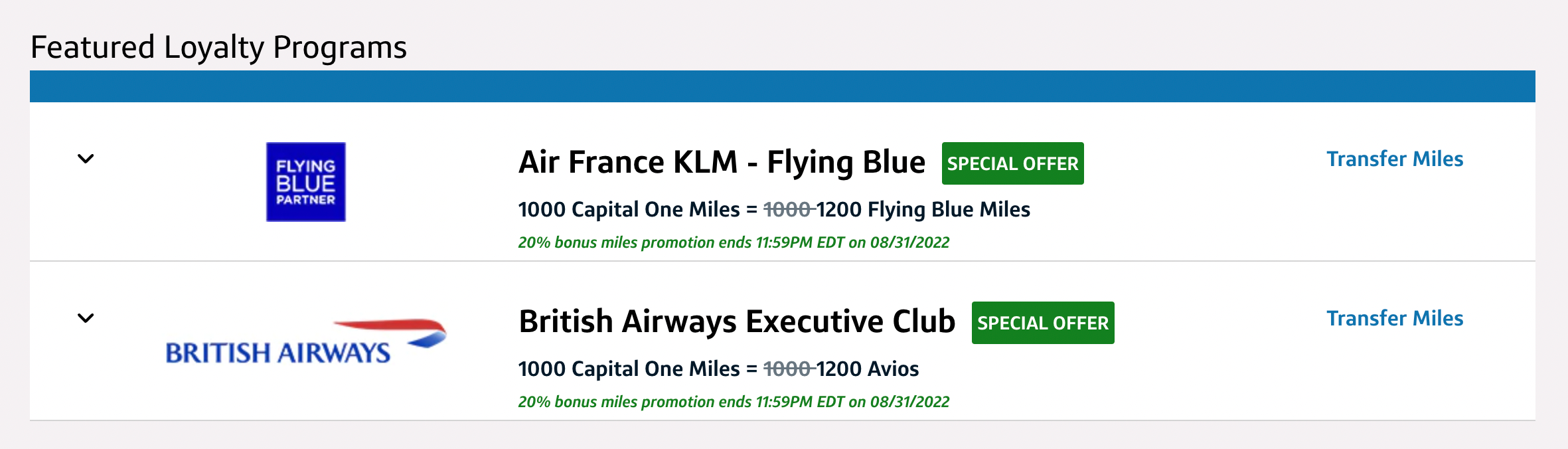1568x449 pixels.
Task: Select the Air France KLM - Flying Blue title
Action: tap(722, 161)
